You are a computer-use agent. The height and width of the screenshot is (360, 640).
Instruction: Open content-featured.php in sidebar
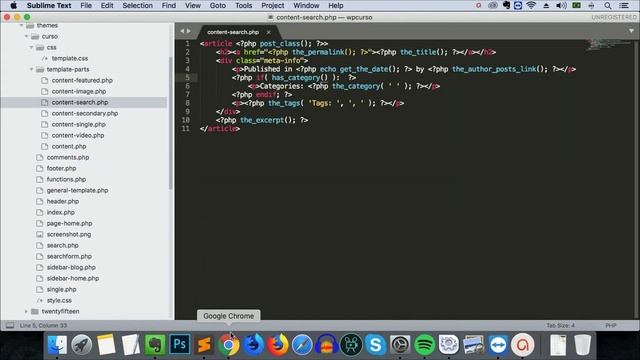pyautogui.click(x=82, y=80)
